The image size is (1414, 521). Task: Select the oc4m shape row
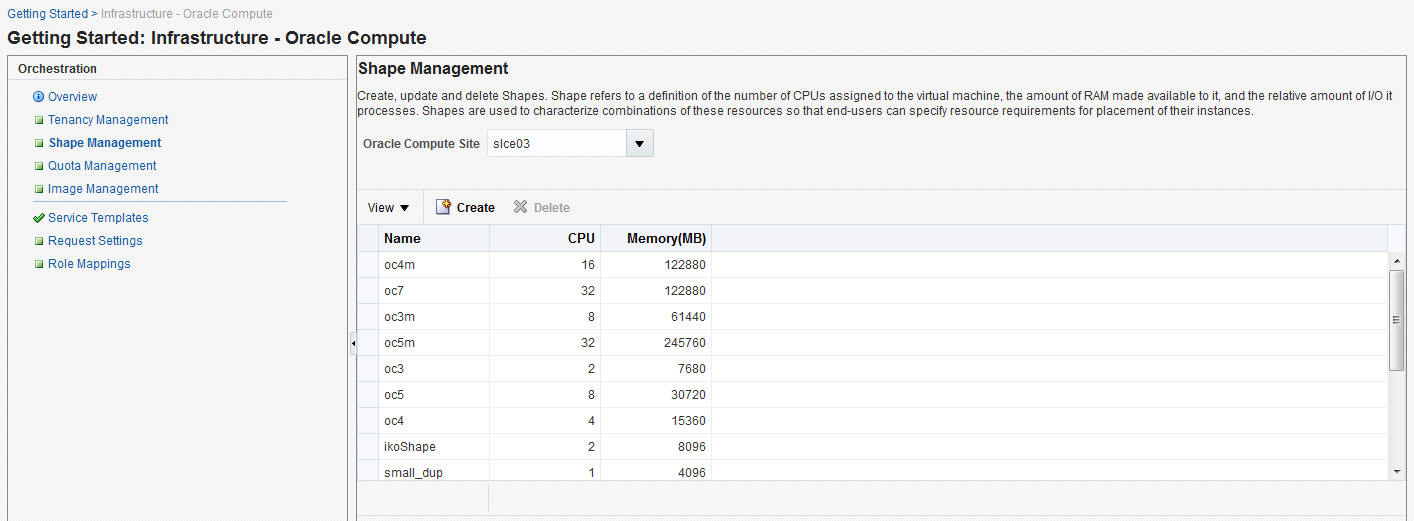[873, 265]
